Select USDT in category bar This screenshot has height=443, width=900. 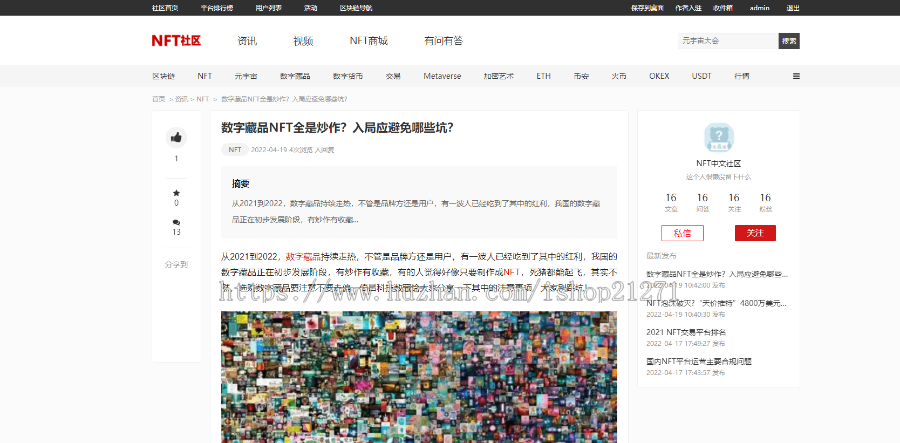(701, 76)
